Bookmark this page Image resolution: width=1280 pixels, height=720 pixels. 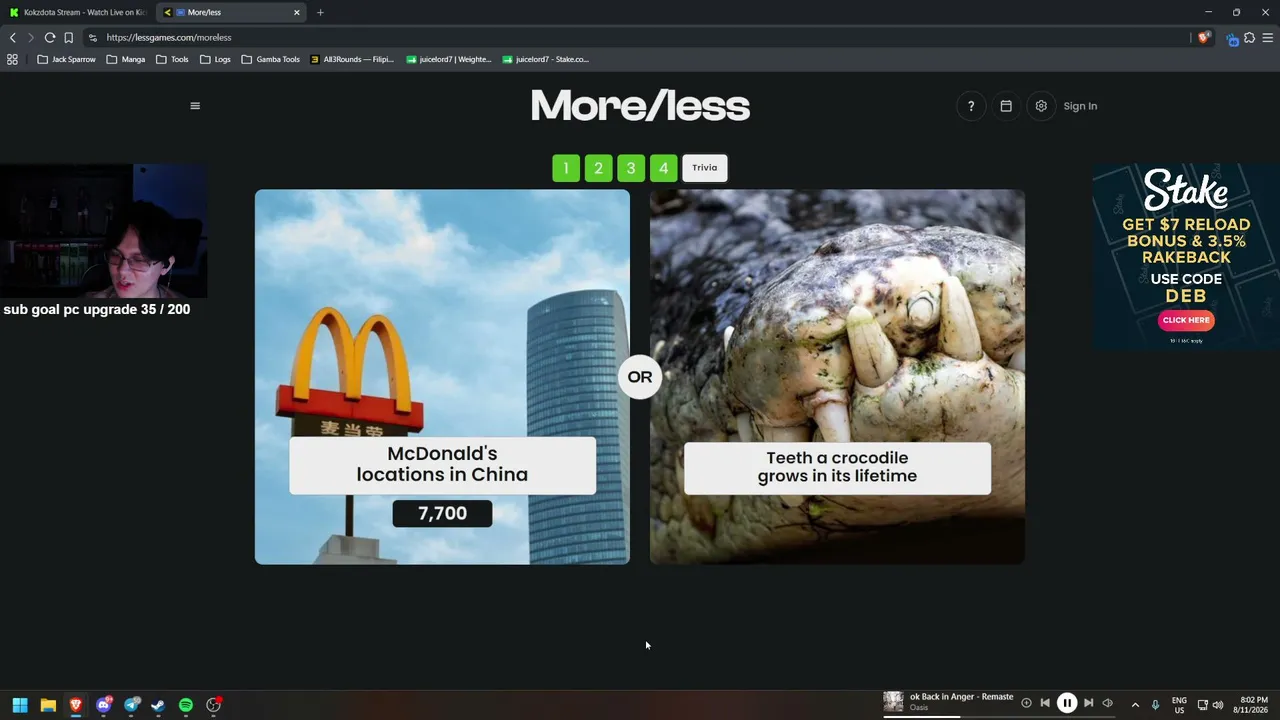tap(68, 37)
